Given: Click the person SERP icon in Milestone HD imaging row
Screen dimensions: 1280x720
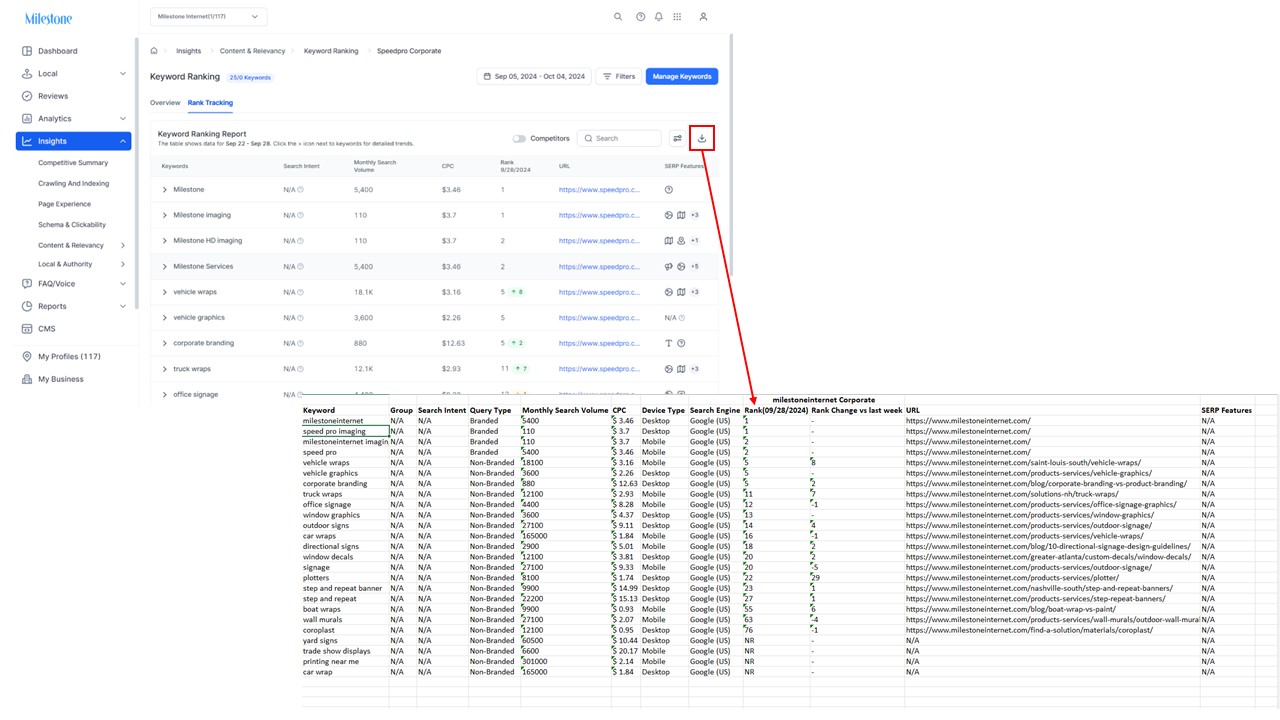Looking at the screenshot, I should [x=681, y=241].
